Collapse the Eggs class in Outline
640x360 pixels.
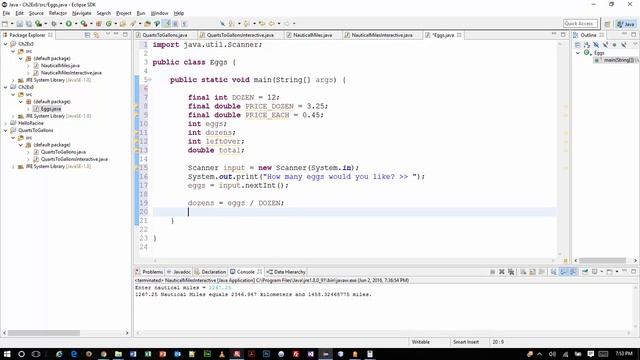(578, 53)
